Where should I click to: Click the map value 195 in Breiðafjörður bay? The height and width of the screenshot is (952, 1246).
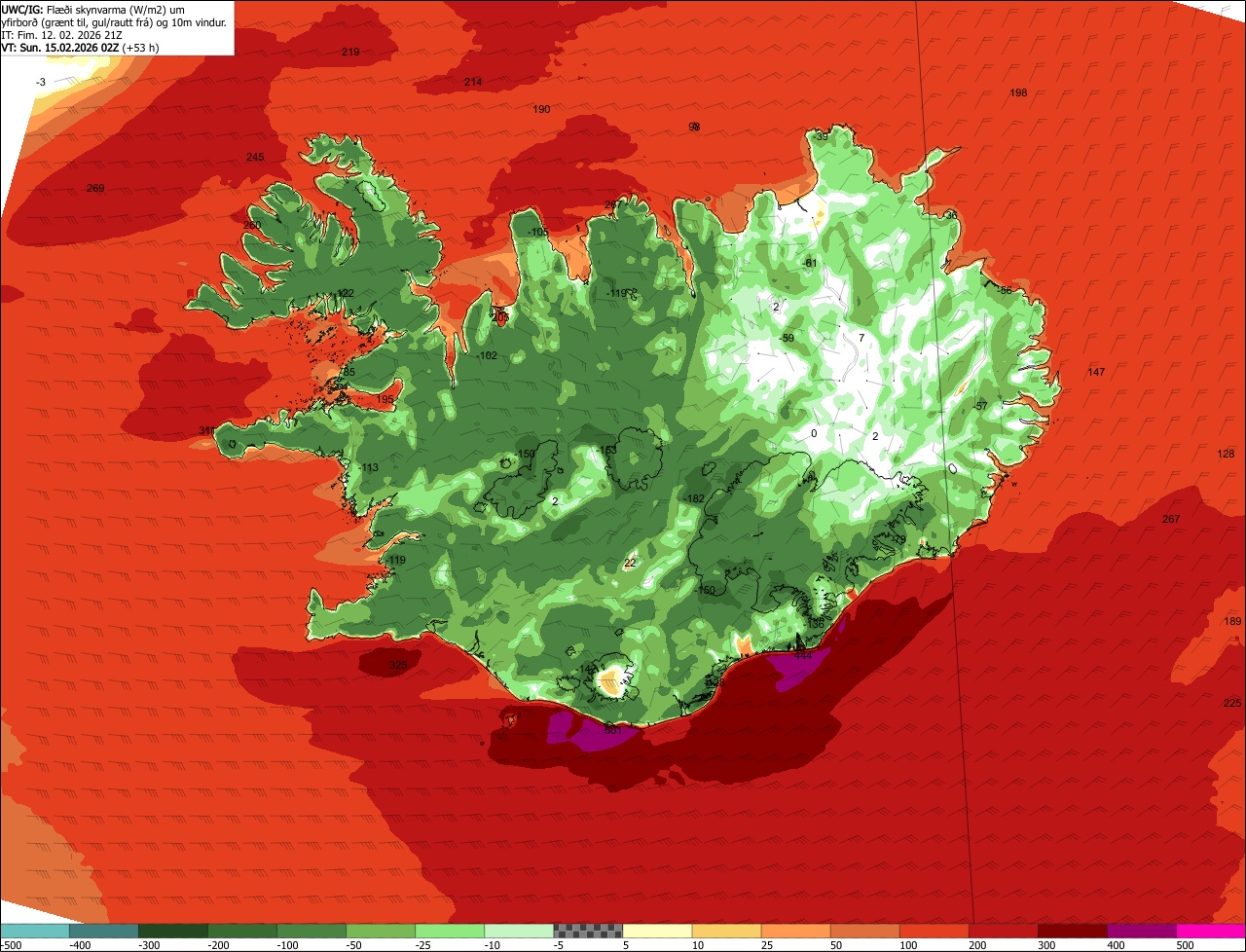pyautogui.click(x=385, y=399)
